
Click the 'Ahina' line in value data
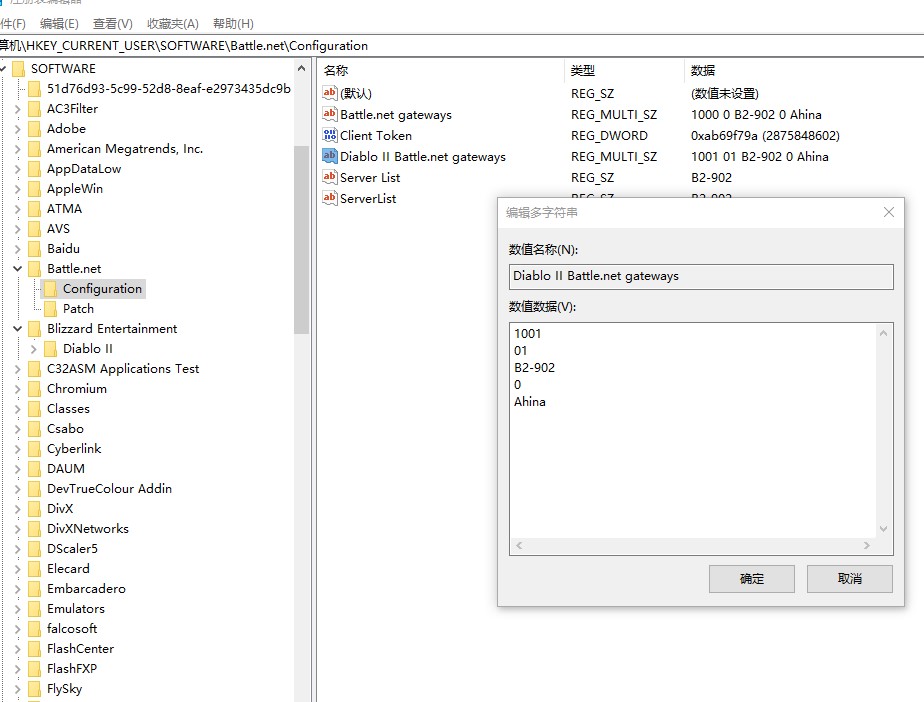pyautogui.click(x=530, y=402)
